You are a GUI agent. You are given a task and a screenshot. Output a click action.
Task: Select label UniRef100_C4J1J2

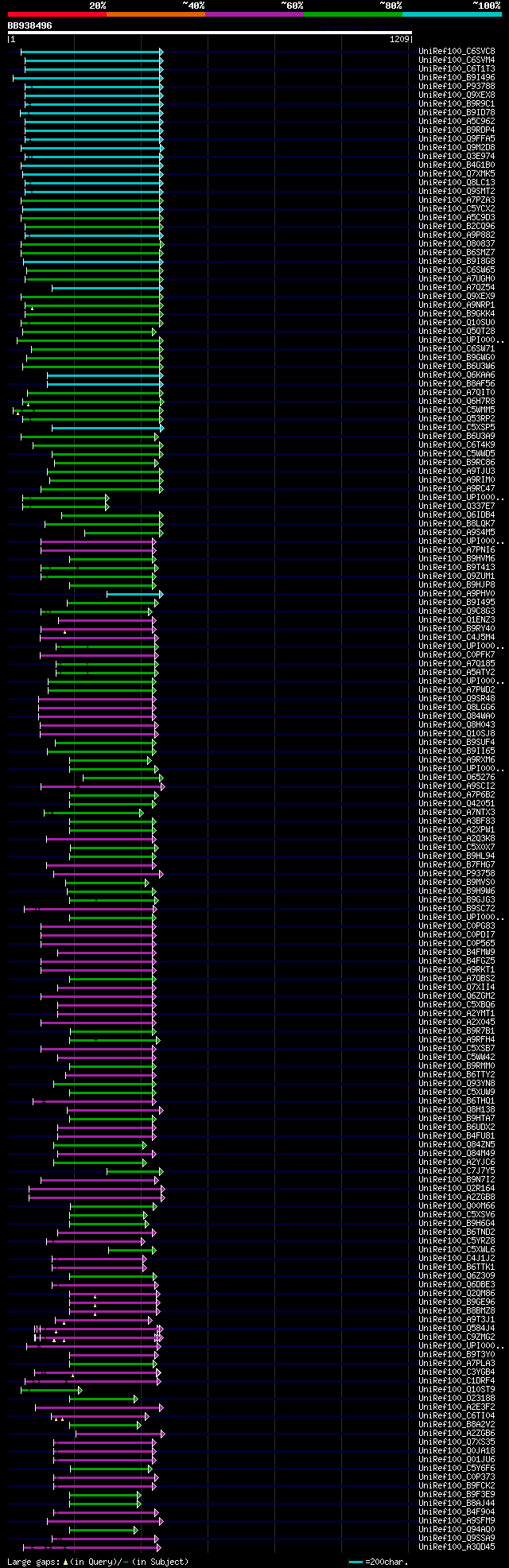(x=457, y=1258)
